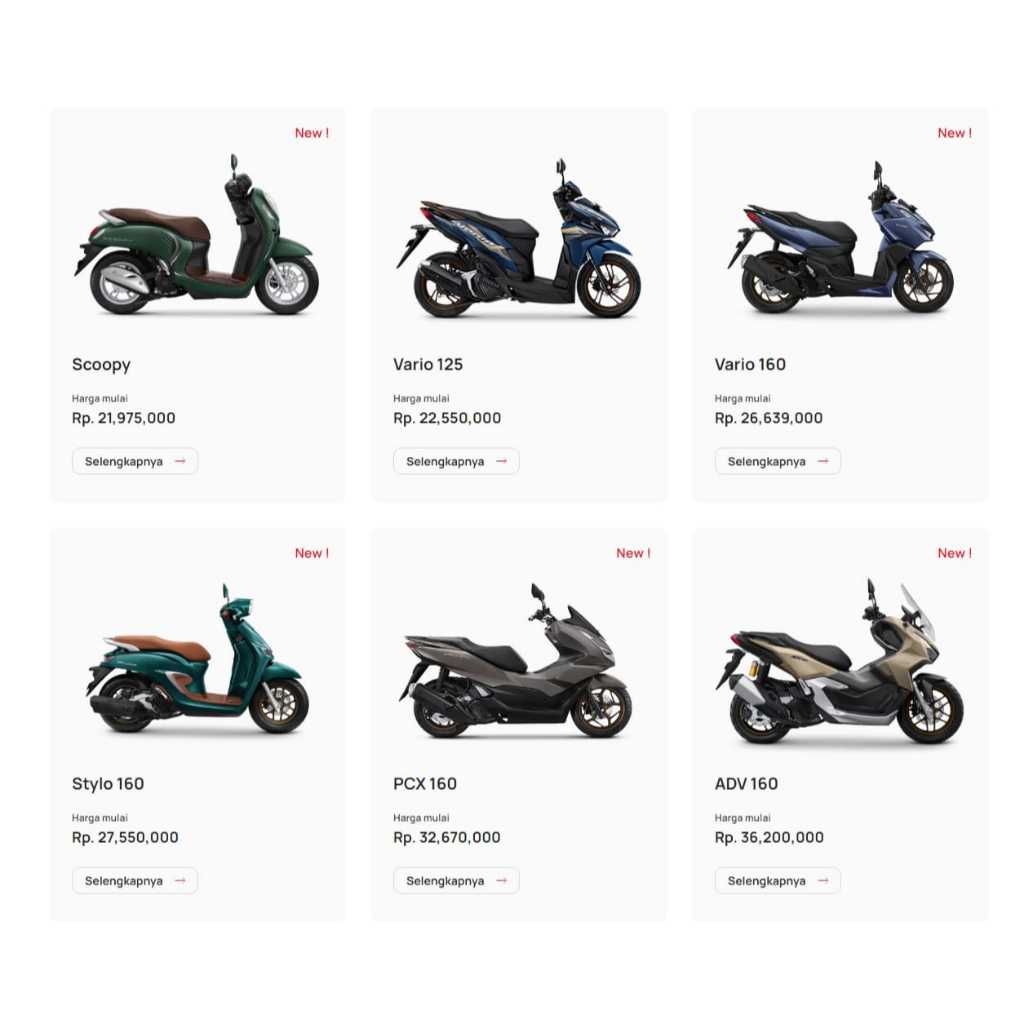
Task: Select the Vario 125 motorcycle picture
Action: click(518, 238)
